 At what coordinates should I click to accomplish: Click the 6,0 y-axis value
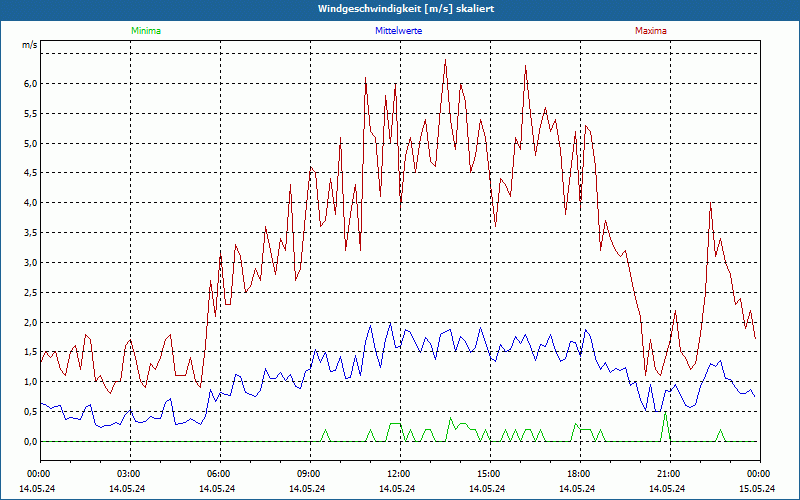(x=31, y=84)
